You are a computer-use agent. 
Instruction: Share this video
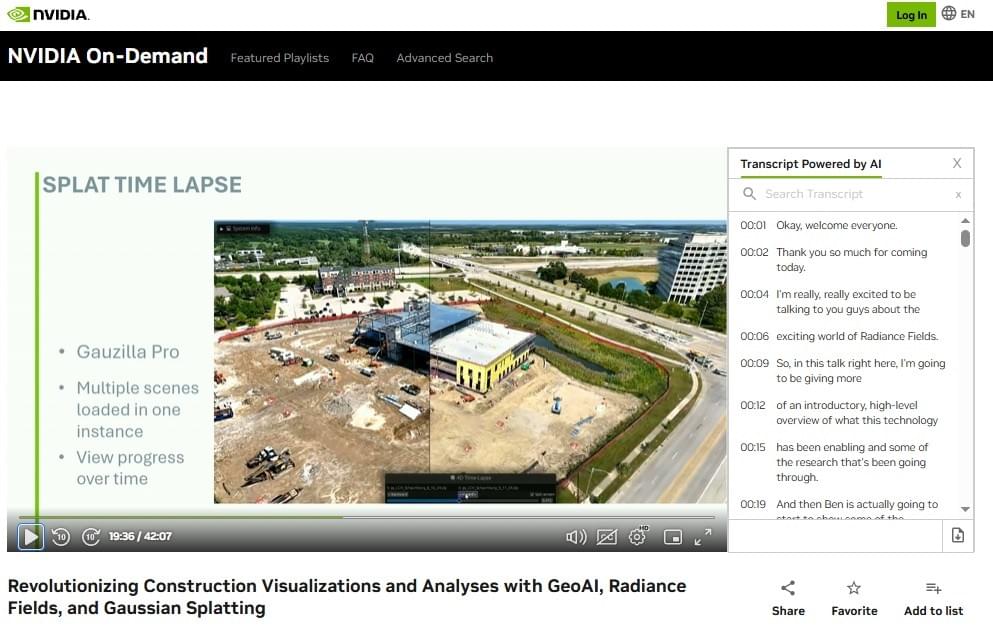(788, 598)
